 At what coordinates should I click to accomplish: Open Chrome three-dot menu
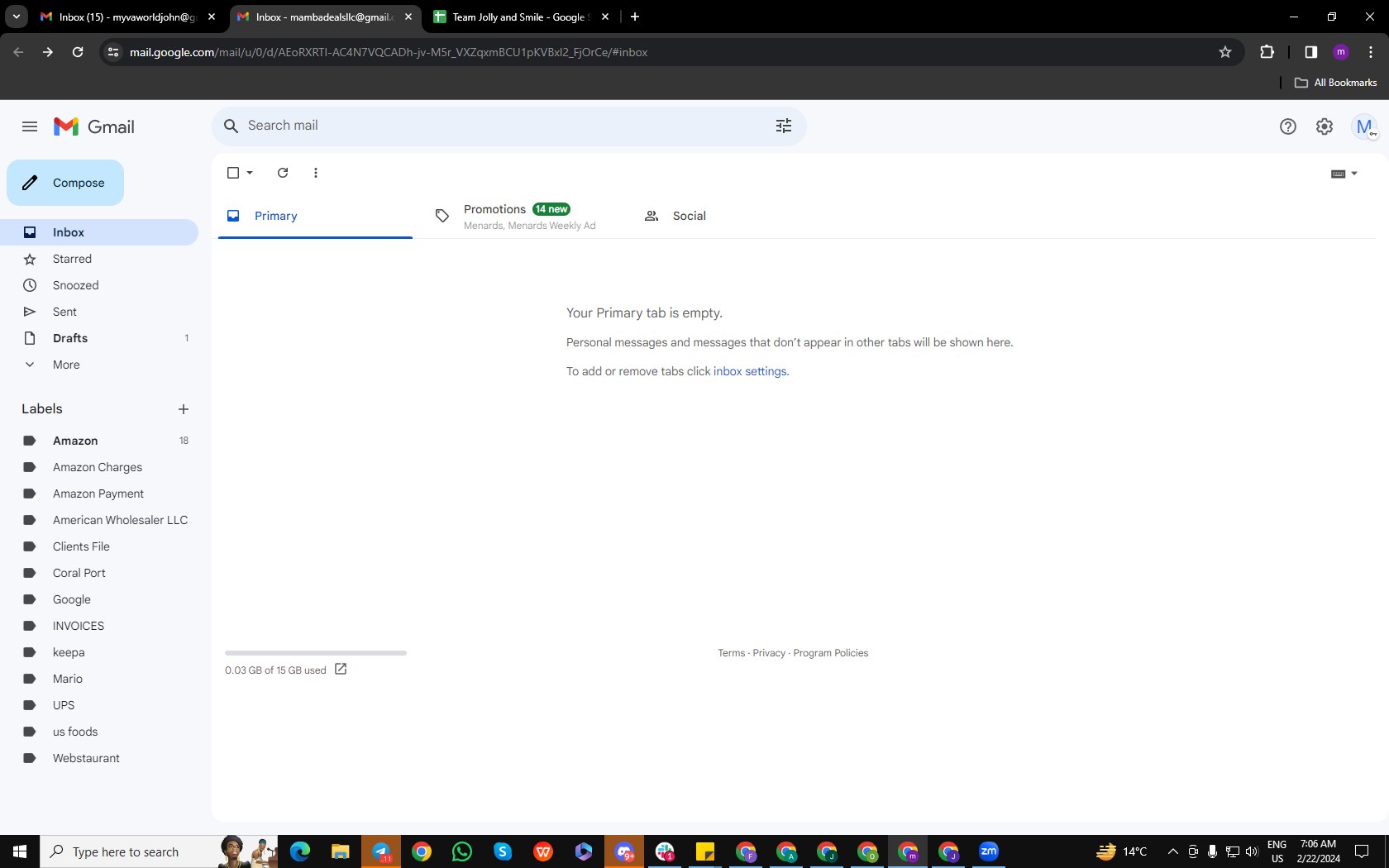tap(1371, 52)
